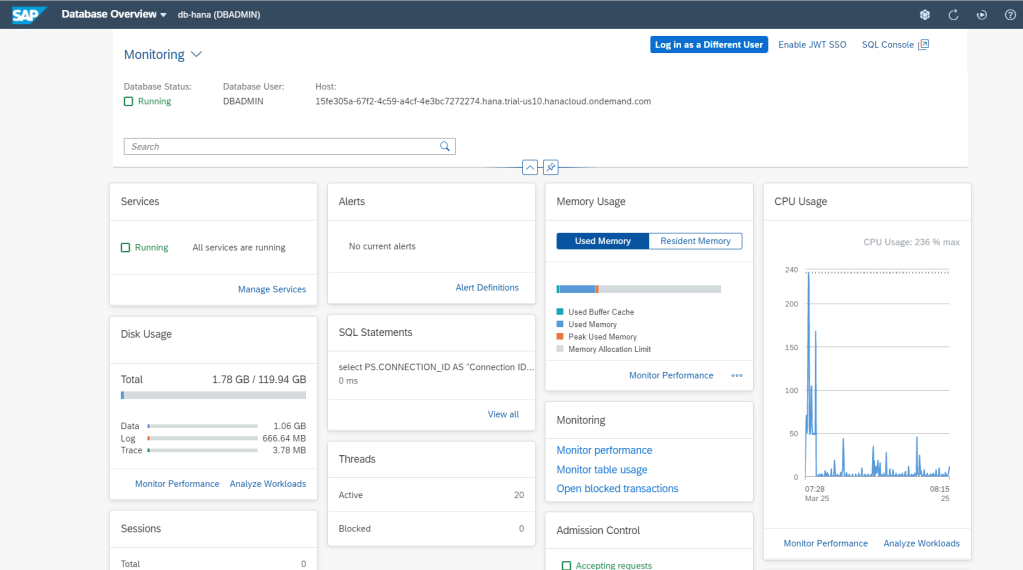This screenshot has height=570, width=1023.
Task: Click the refresh icon in top bar
Action: pos(953,15)
